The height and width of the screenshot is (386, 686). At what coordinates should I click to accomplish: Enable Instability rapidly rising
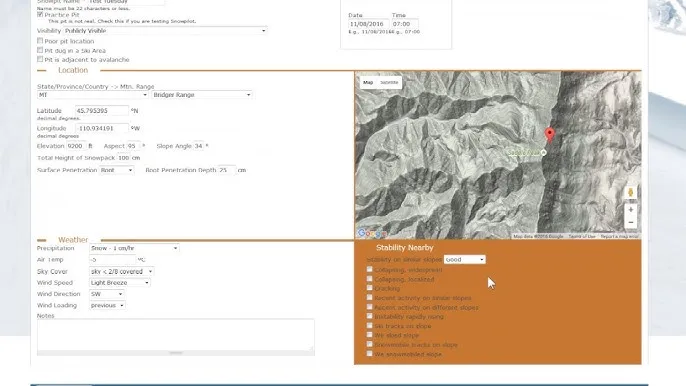(369, 316)
